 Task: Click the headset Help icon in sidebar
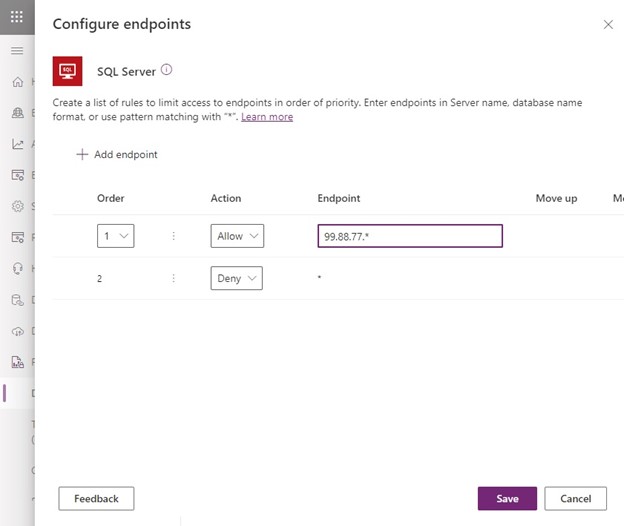tap(17, 268)
